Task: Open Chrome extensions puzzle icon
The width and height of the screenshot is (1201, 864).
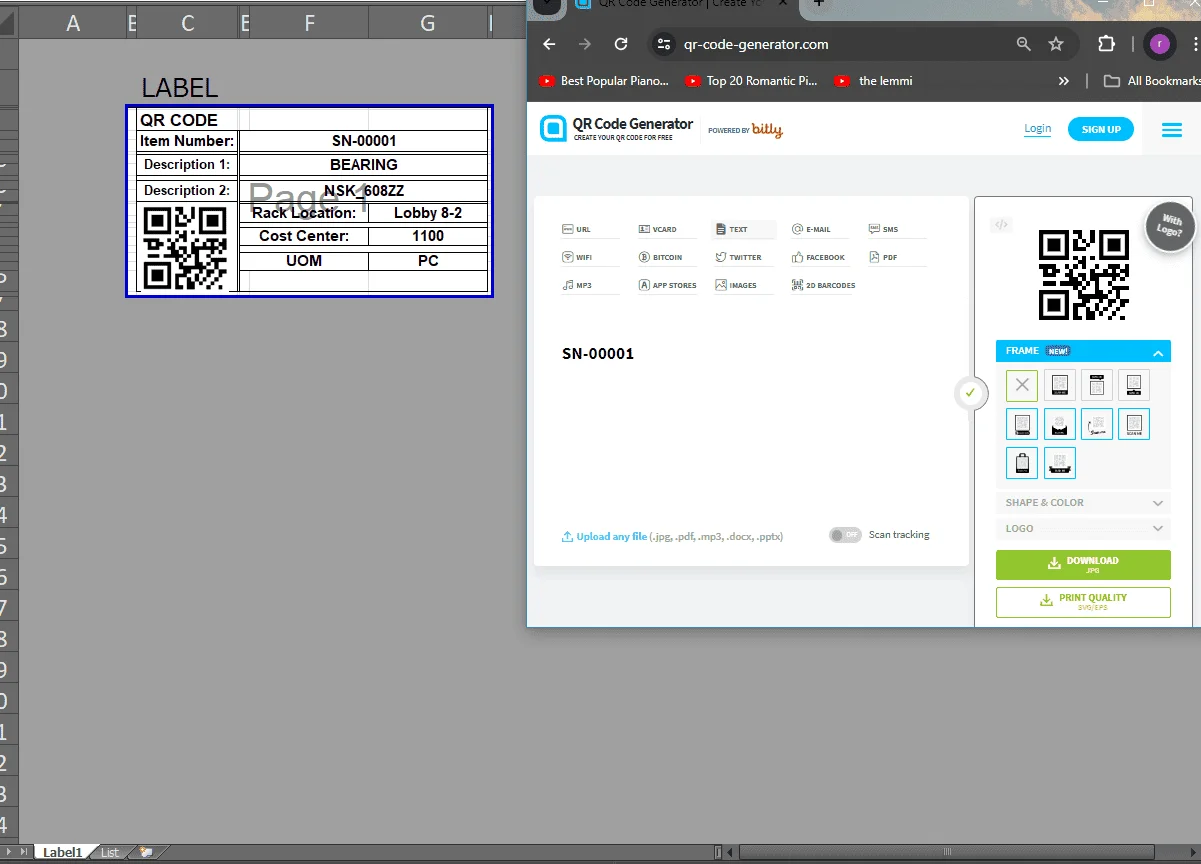Action: (1106, 44)
